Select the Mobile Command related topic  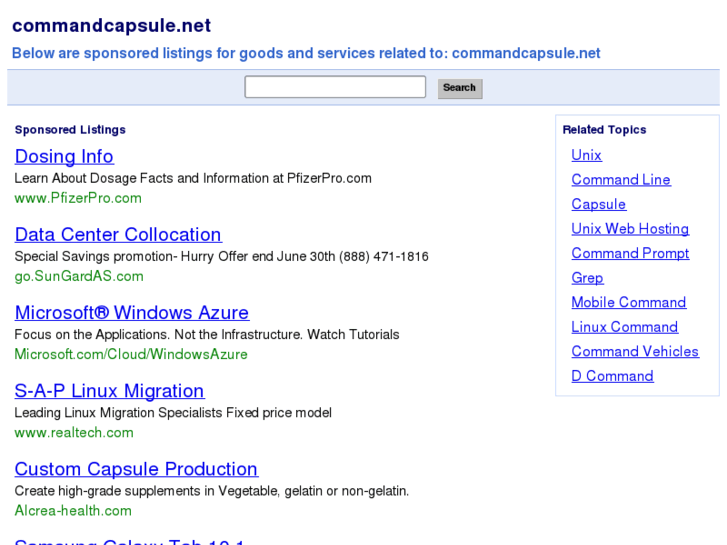(x=629, y=302)
